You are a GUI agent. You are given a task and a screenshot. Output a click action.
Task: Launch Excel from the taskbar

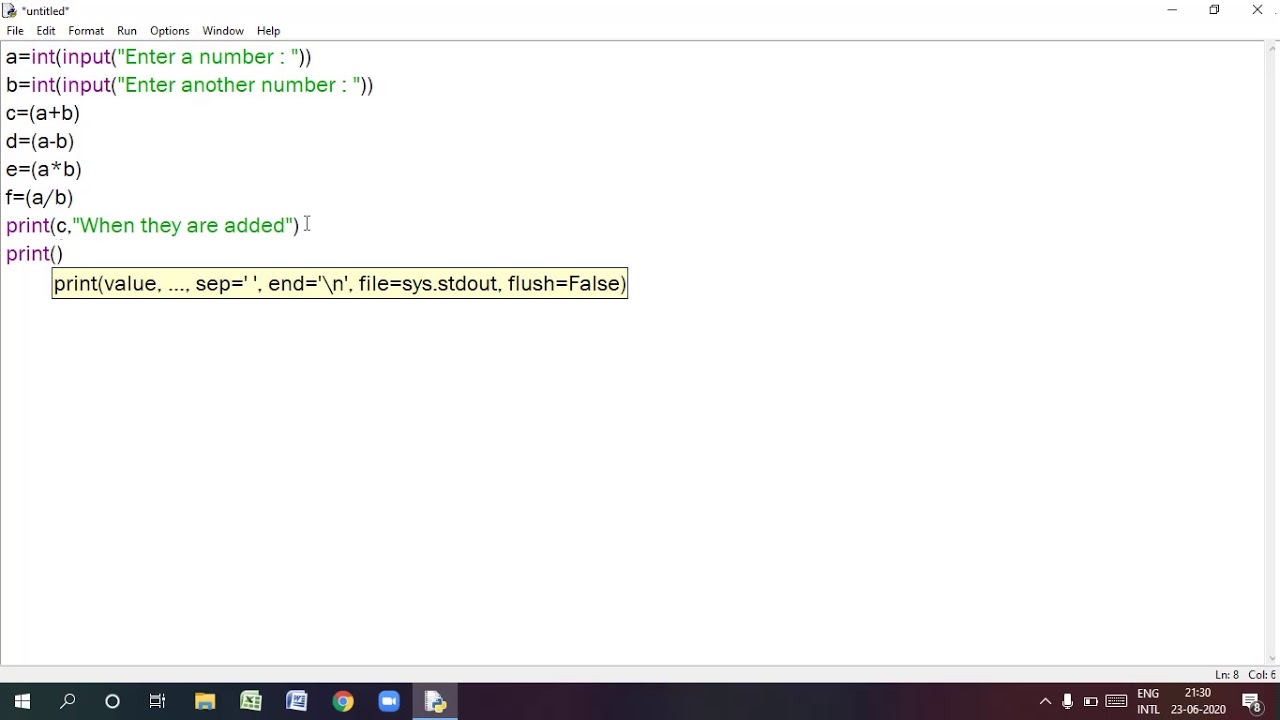pos(251,702)
